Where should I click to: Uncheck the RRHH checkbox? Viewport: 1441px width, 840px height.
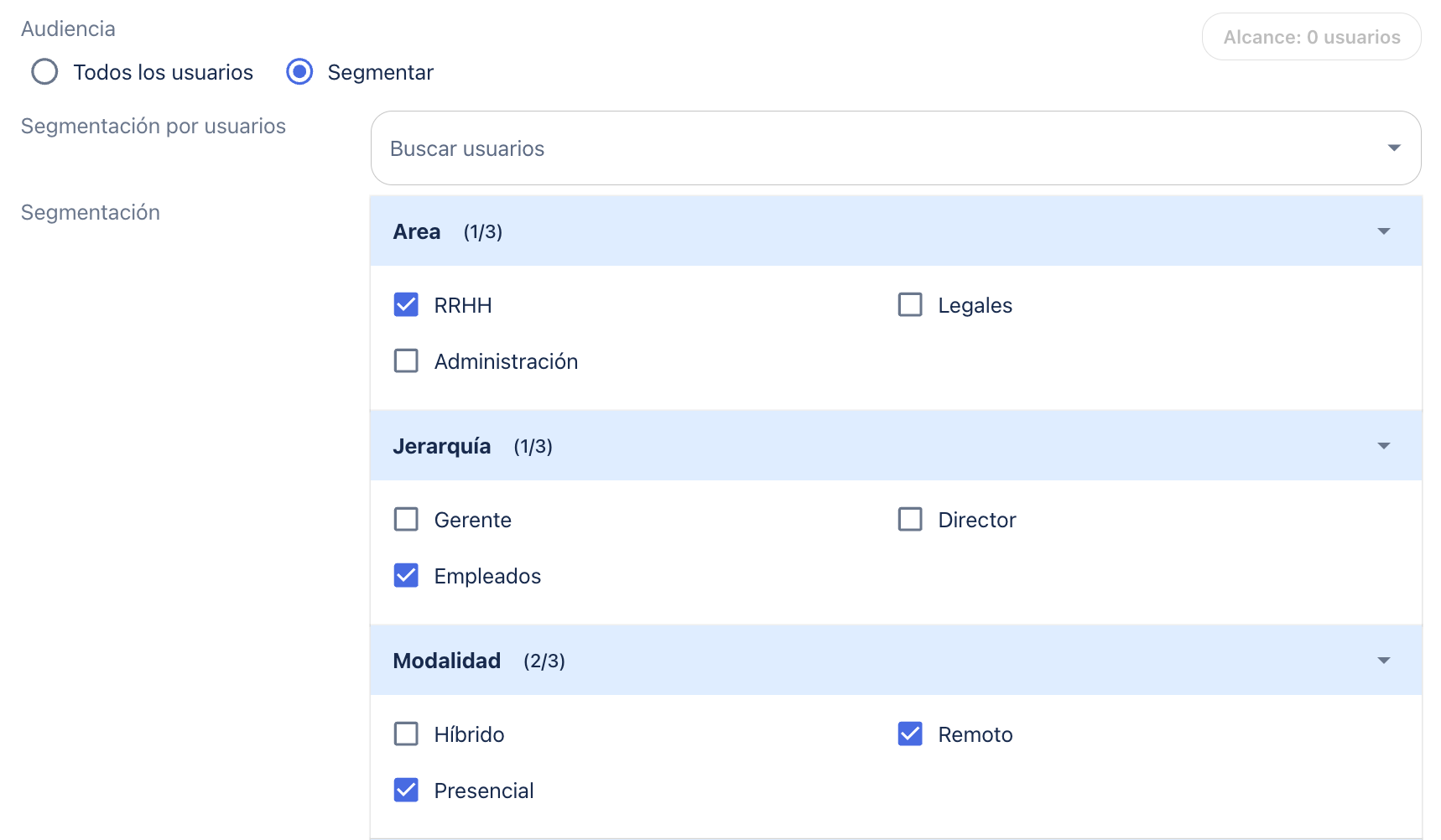(406, 304)
